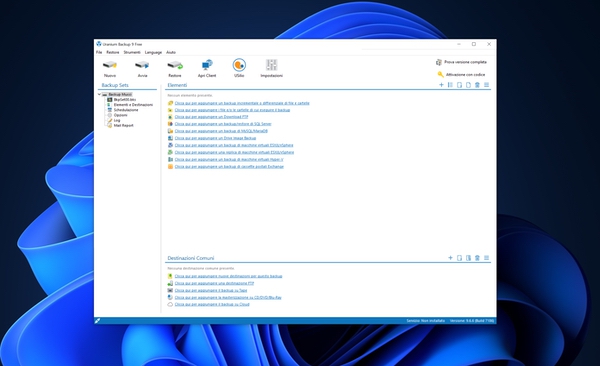Click link to add ESXi/vSphere VM backup
600x366 pixels.
point(234,145)
